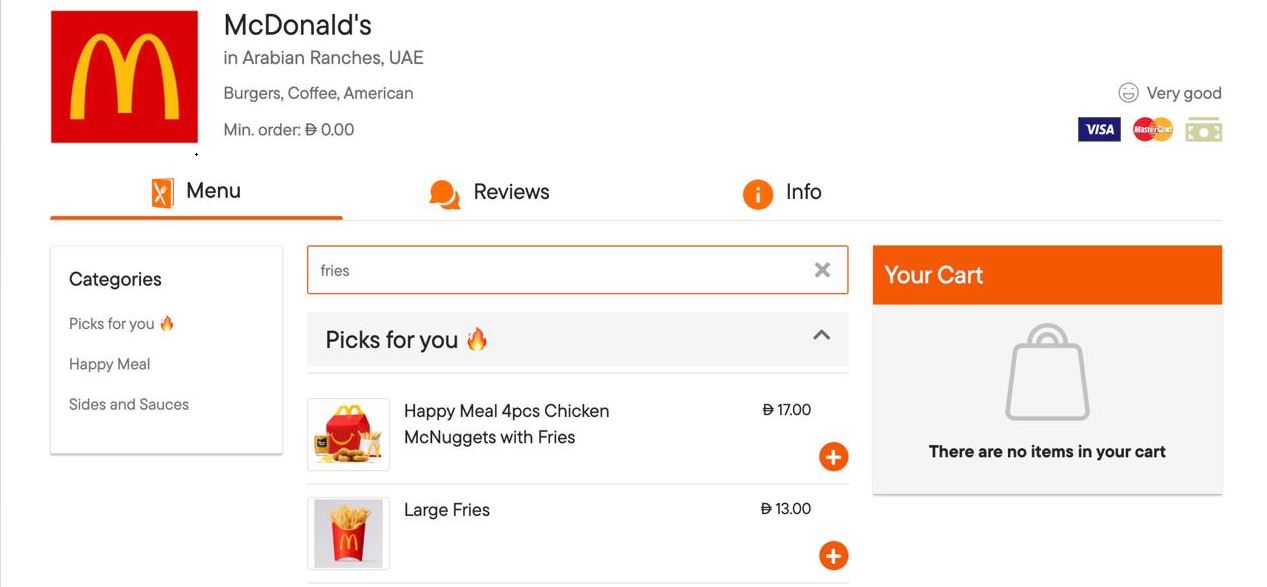The image size is (1267, 587).
Task: Click the empty cart bag icon
Action: click(x=1046, y=373)
